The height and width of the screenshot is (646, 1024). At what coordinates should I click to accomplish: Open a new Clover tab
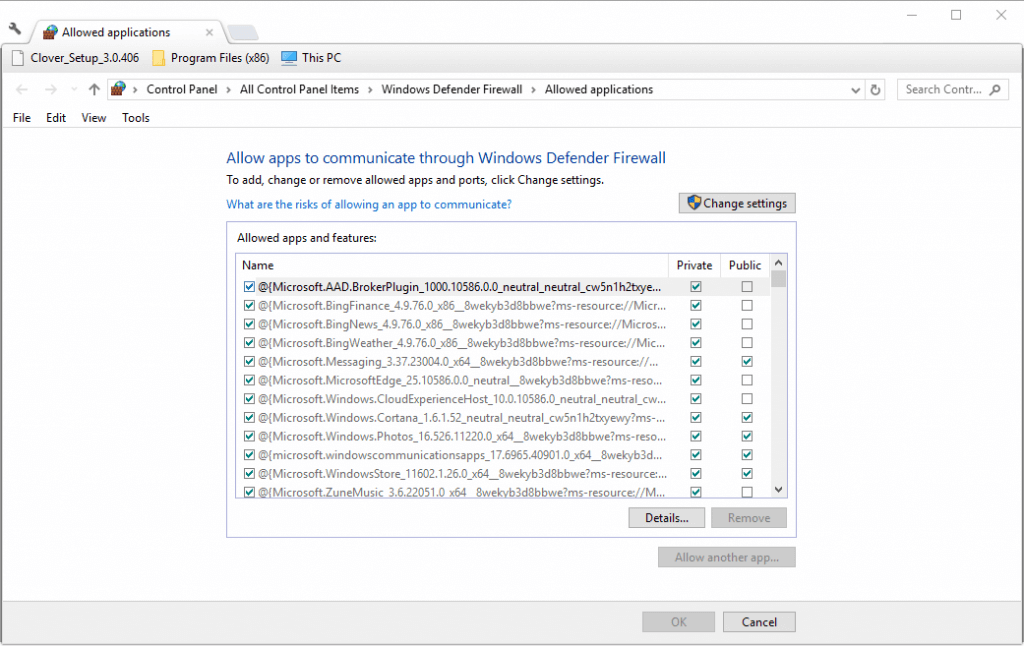(242, 32)
